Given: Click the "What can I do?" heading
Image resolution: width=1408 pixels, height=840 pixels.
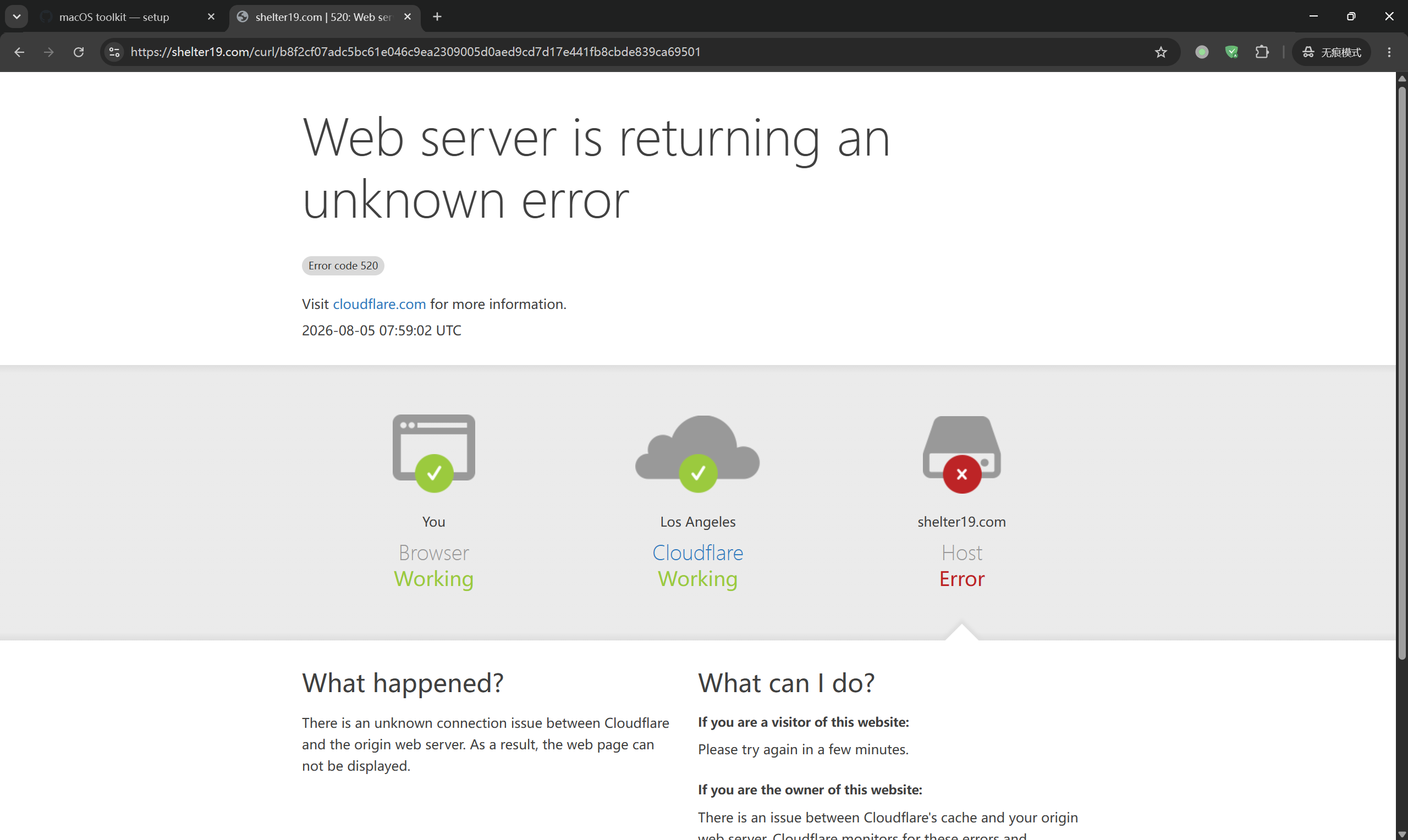Looking at the screenshot, I should click(787, 683).
